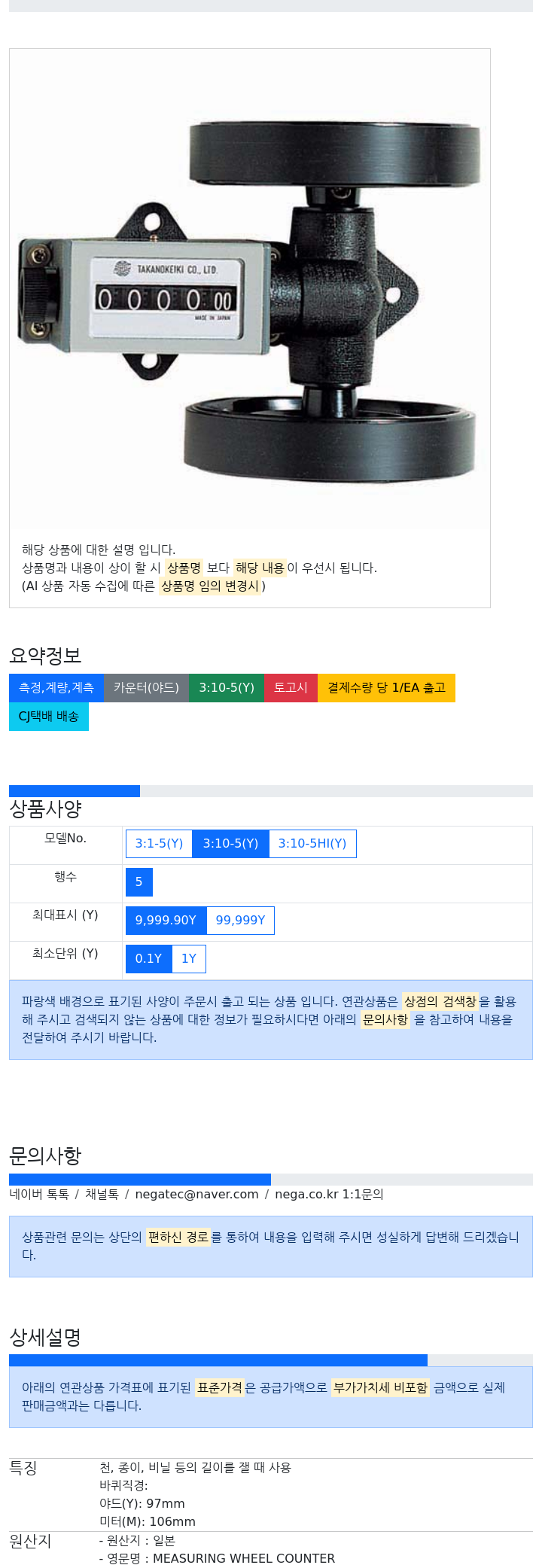Screen dimensions: 542x1568
Task: Choose model 3:10-5HI(Y)
Action: pos(312,844)
